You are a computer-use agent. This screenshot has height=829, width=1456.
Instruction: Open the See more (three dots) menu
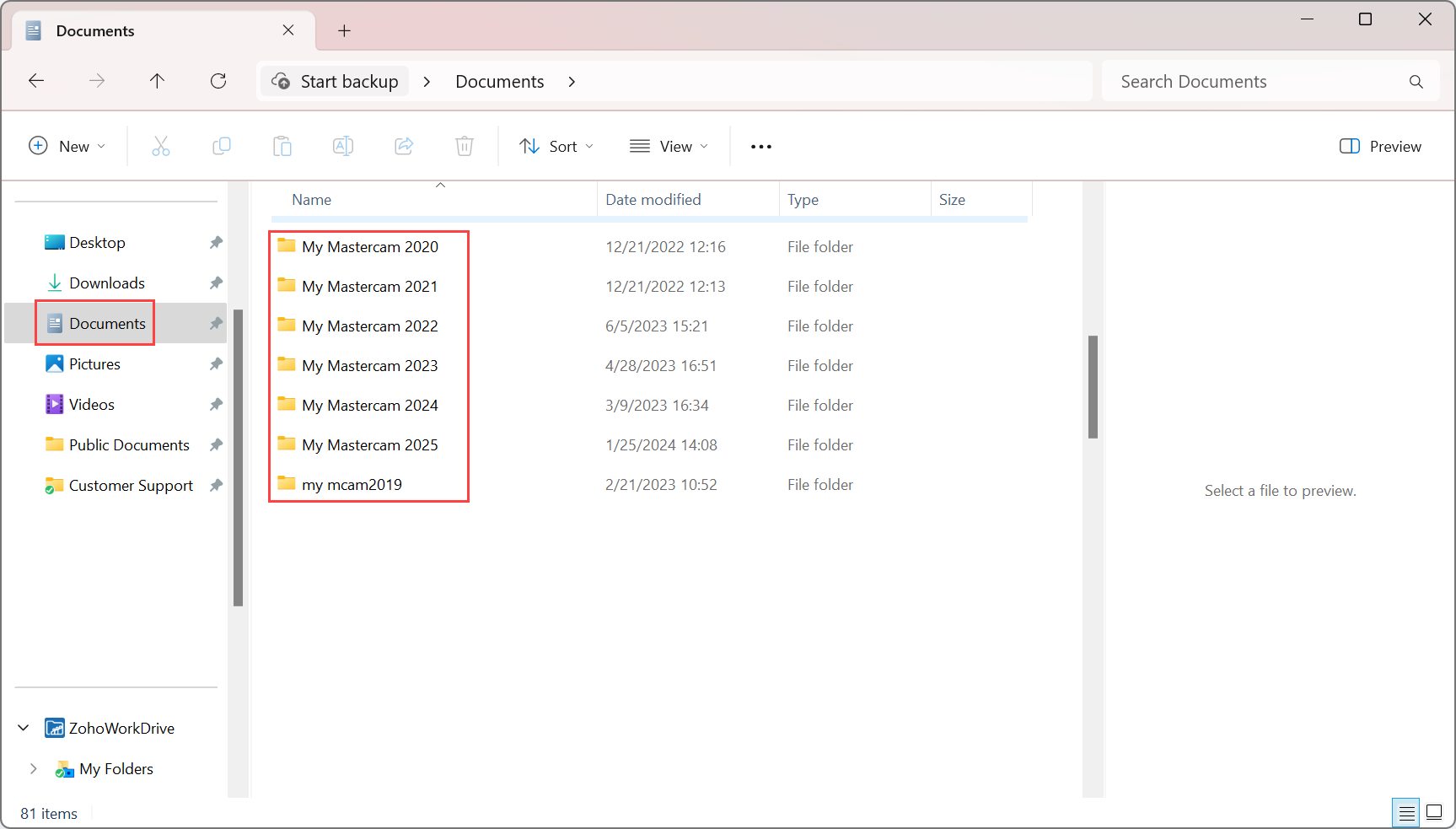point(761,147)
